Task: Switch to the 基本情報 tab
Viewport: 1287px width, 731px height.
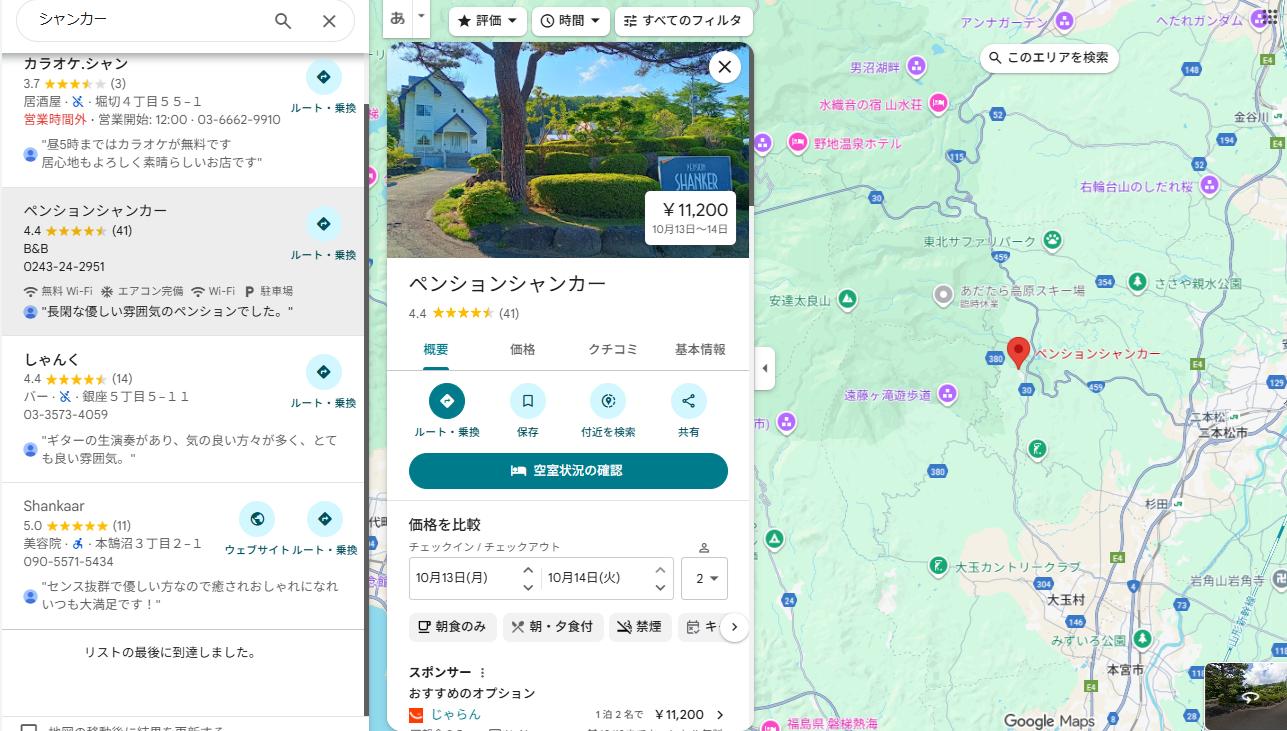Action: (700, 349)
